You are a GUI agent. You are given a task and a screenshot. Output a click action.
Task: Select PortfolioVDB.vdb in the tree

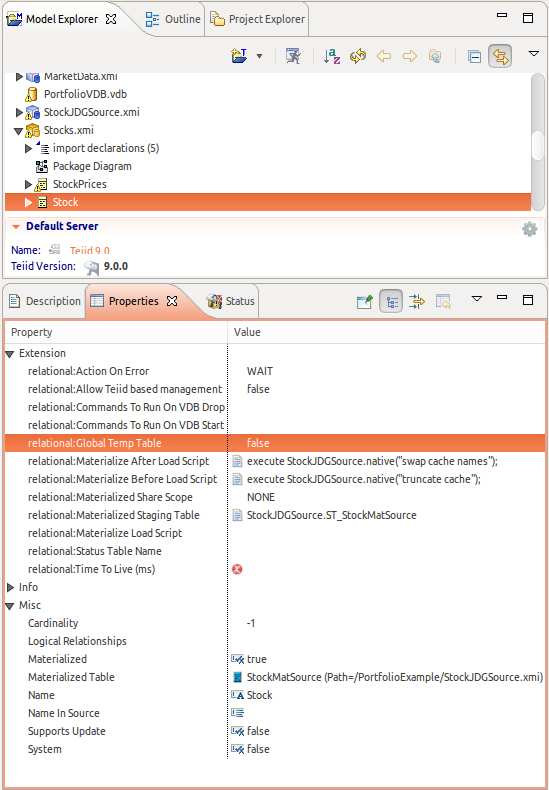[85, 94]
